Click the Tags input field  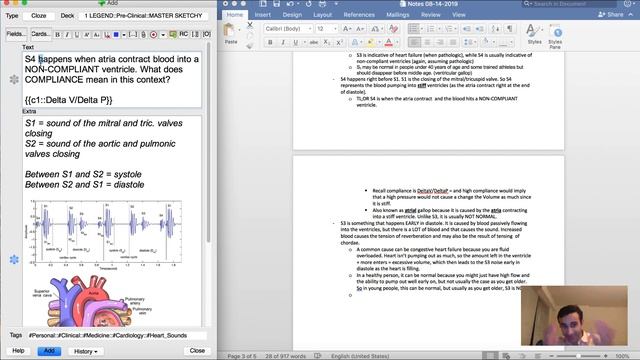117,336
